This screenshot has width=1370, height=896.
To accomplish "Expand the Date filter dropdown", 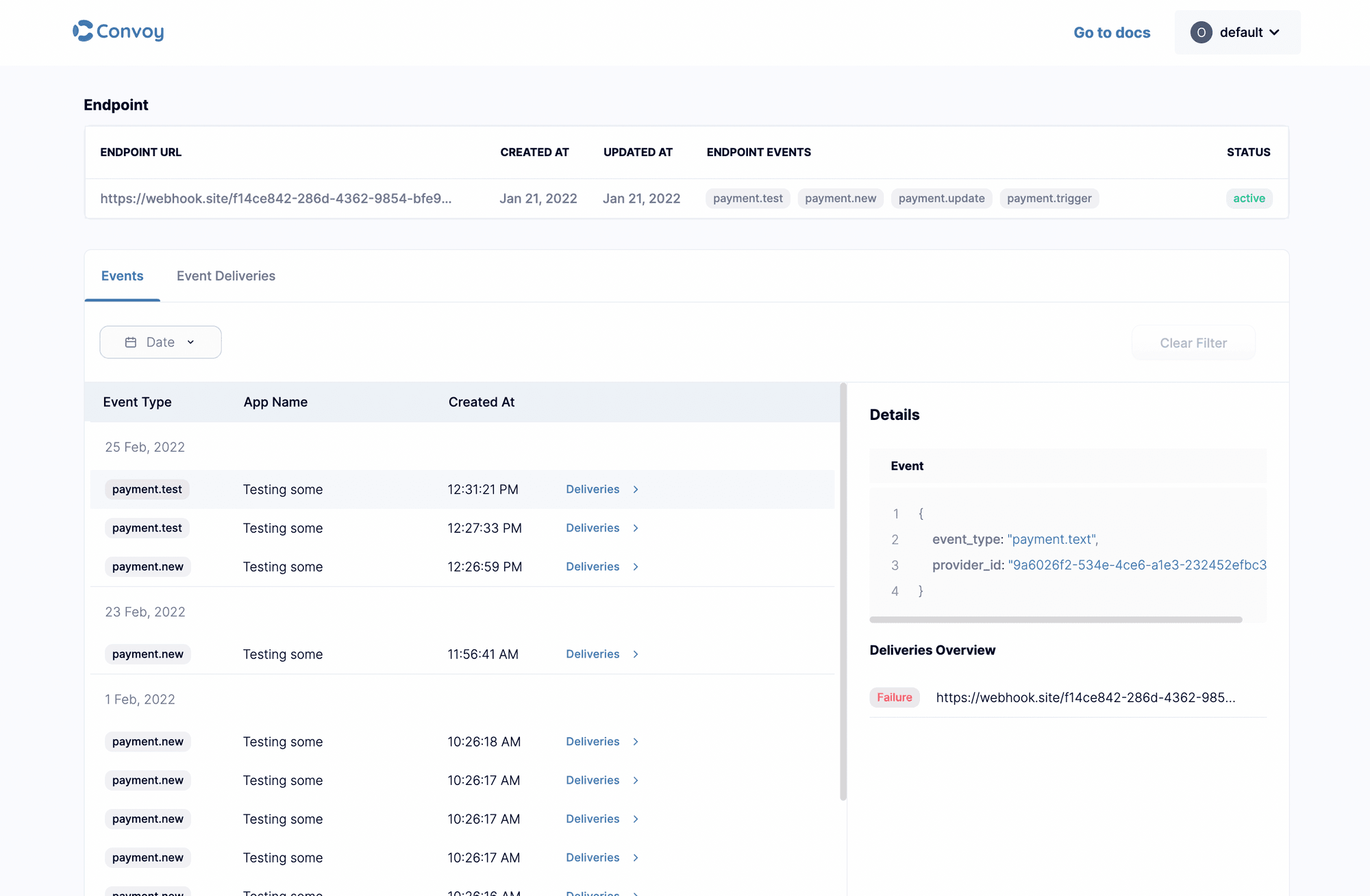I will tap(160, 342).
